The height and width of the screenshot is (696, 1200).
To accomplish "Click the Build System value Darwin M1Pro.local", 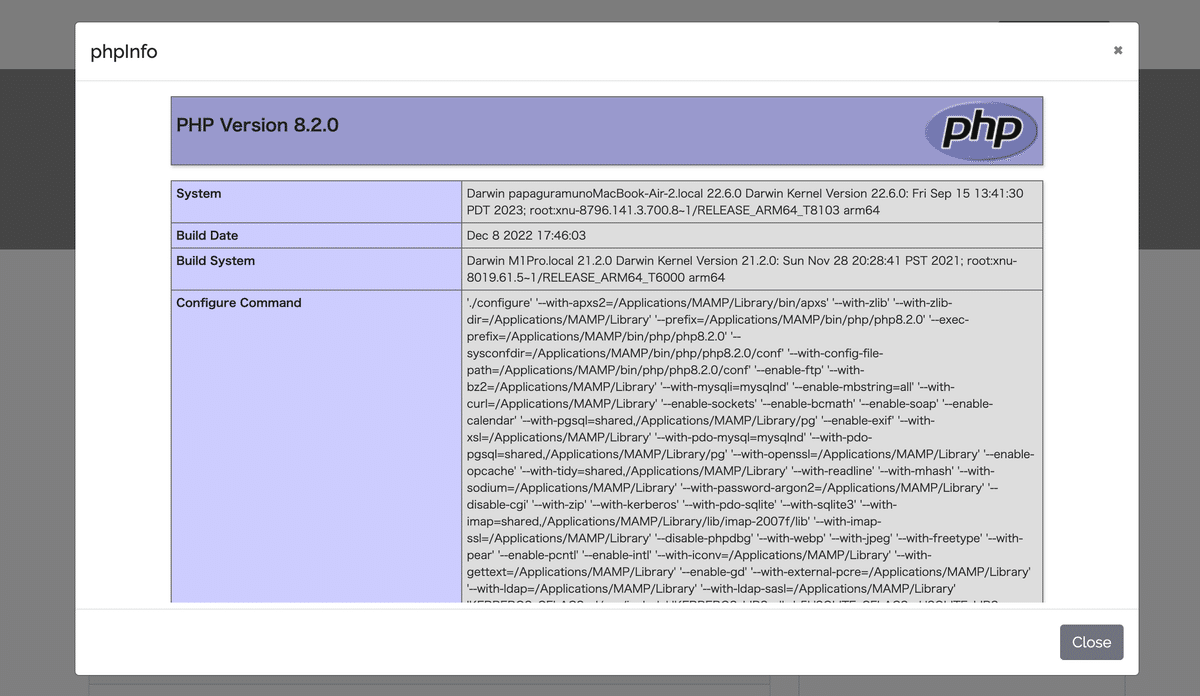I will coord(752,270).
